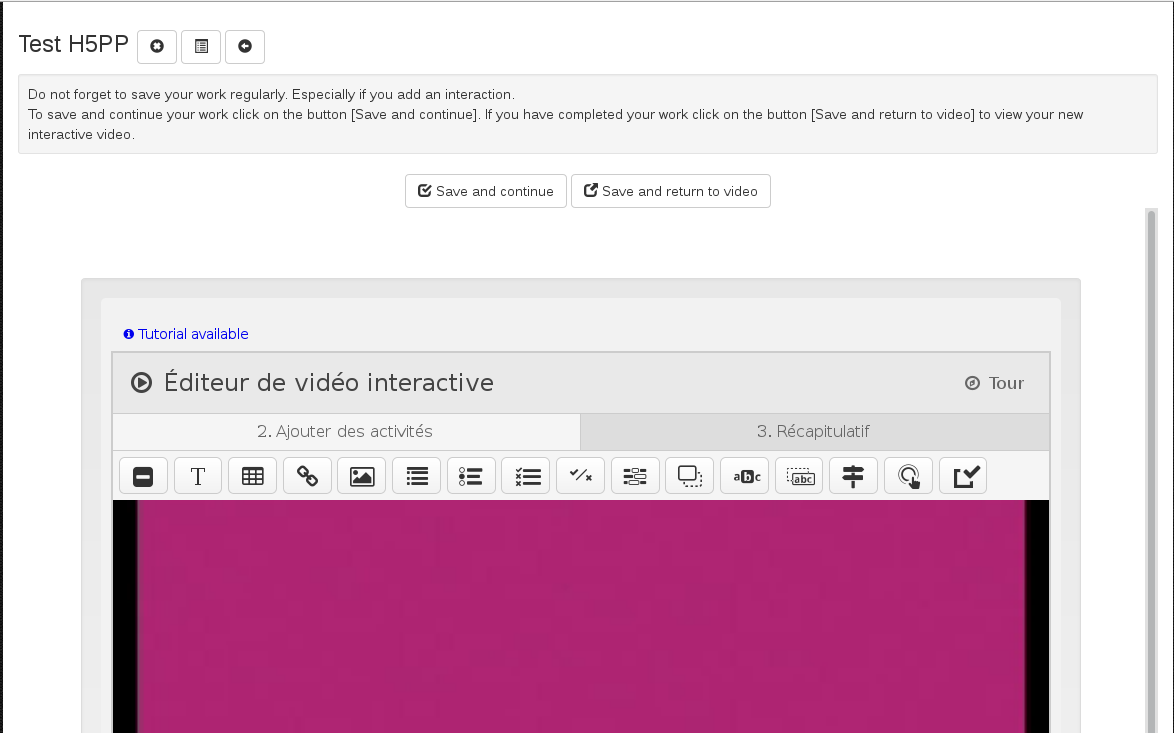Click the circled X button beside Test H5PP
1174x733 pixels.
pos(157,46)
